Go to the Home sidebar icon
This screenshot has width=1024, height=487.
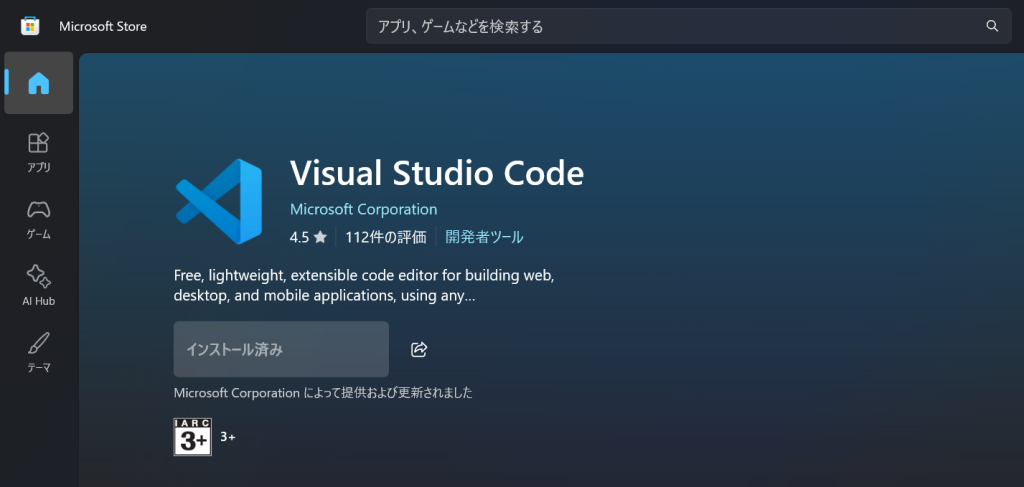pos(38,83)
